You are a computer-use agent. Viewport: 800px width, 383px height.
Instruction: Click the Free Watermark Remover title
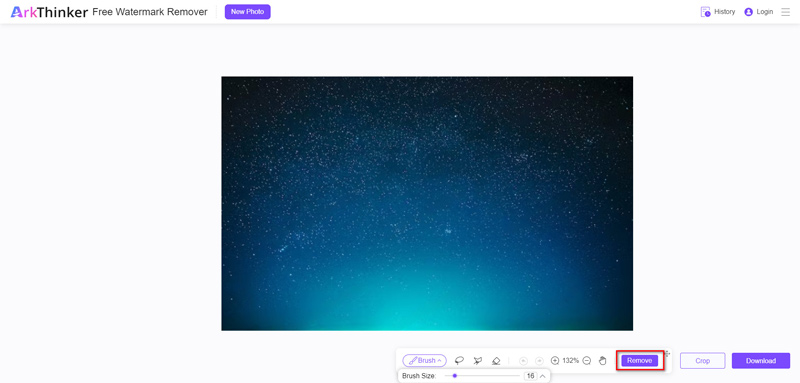pyautogui.click(x=150, y=12)
